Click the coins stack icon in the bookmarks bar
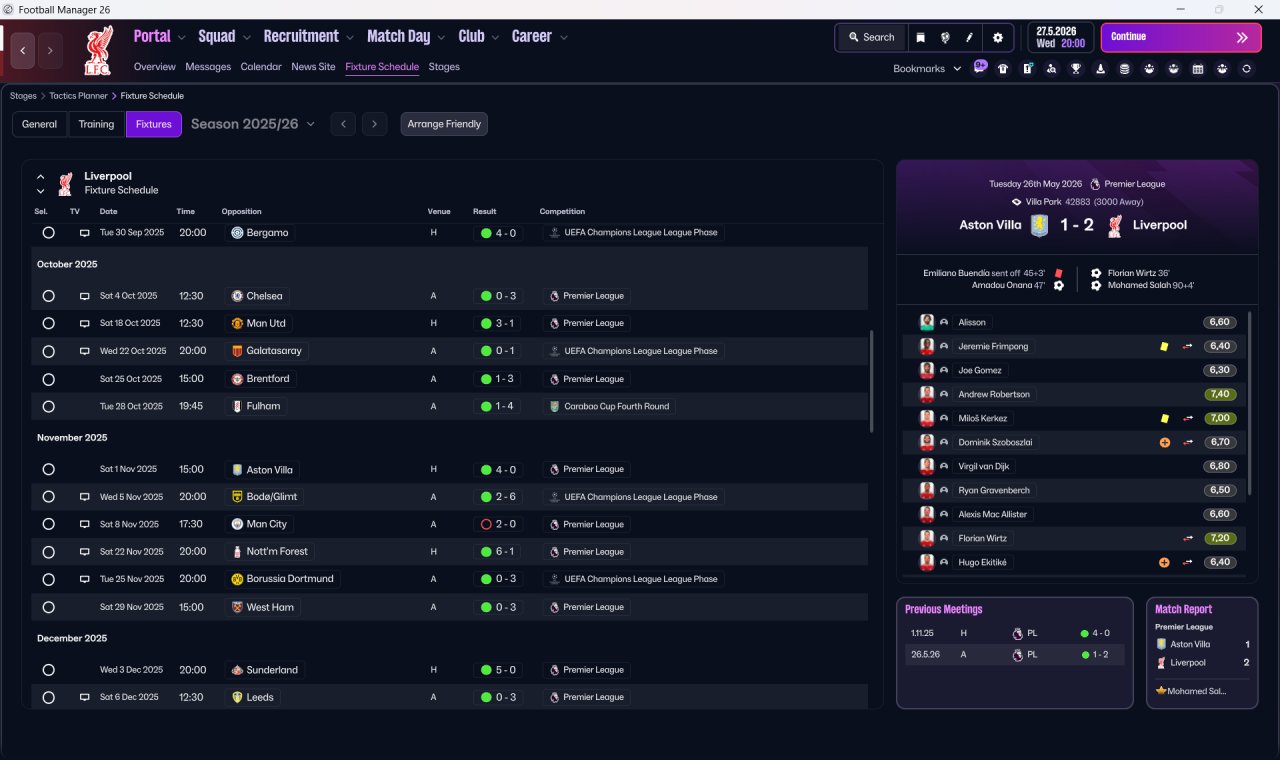This screenshot has height=760, width=1280. (1124, 69)
